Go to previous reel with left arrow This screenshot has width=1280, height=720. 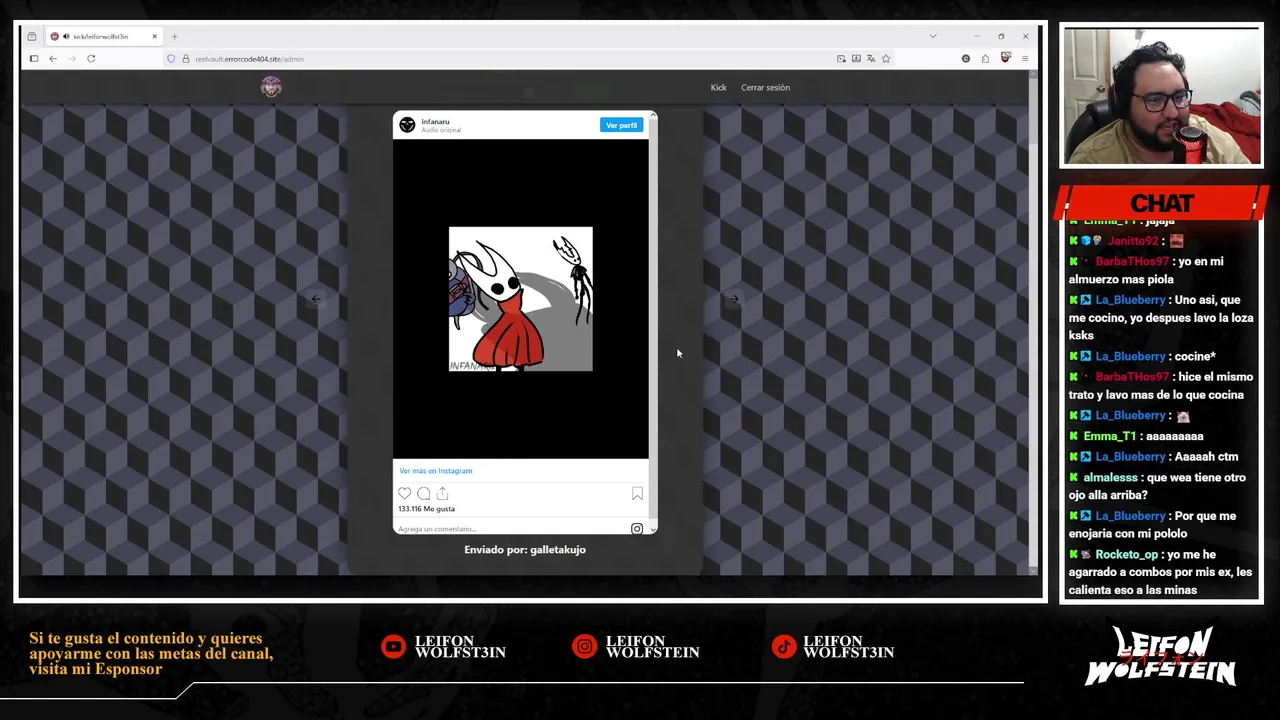pos(316,299)
